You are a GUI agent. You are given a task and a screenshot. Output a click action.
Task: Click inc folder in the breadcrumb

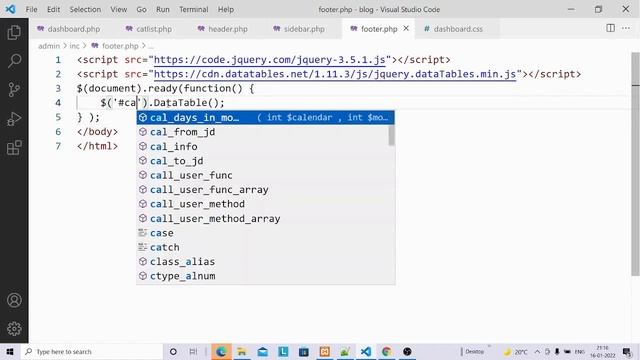tap(74, 46)
